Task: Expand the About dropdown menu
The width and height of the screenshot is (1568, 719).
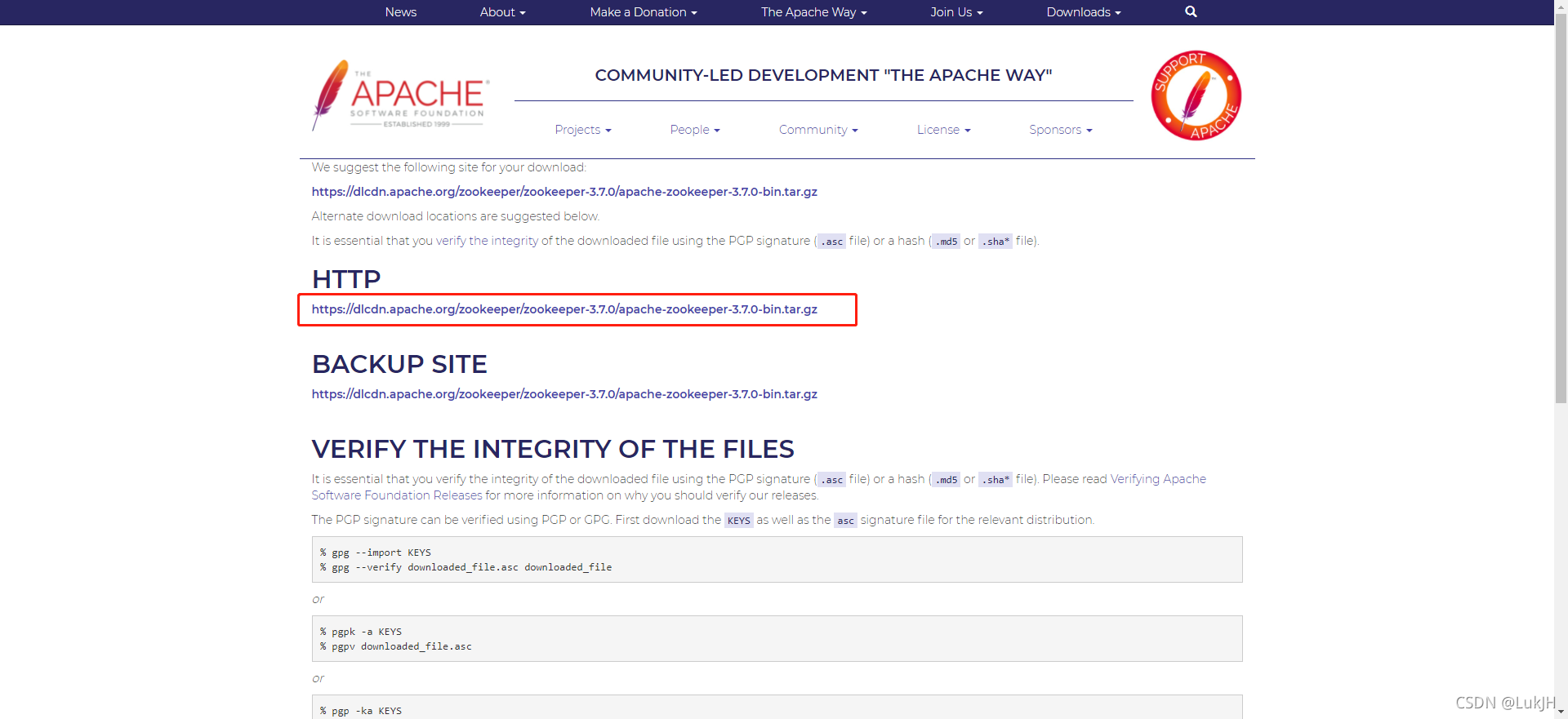Action: 503,12
